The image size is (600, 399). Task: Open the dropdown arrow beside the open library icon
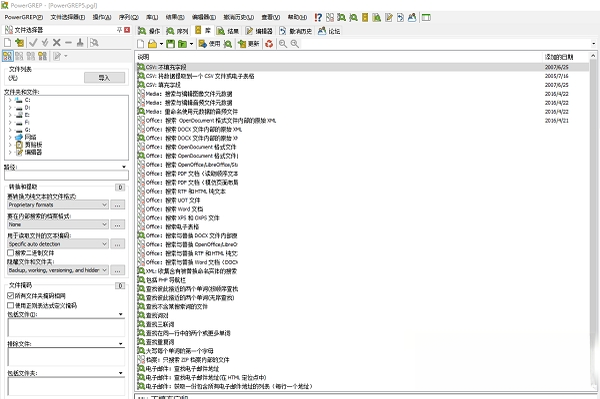pyautogui.click(x=161, y=44)
